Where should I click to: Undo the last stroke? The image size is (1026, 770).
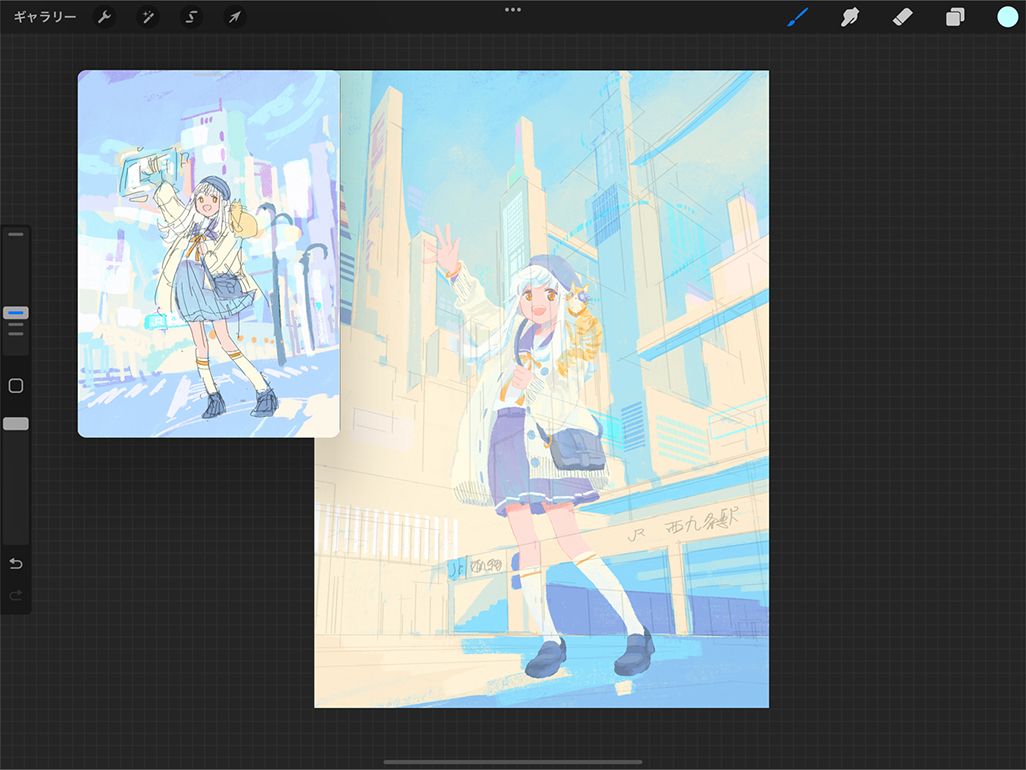[16, 563]
